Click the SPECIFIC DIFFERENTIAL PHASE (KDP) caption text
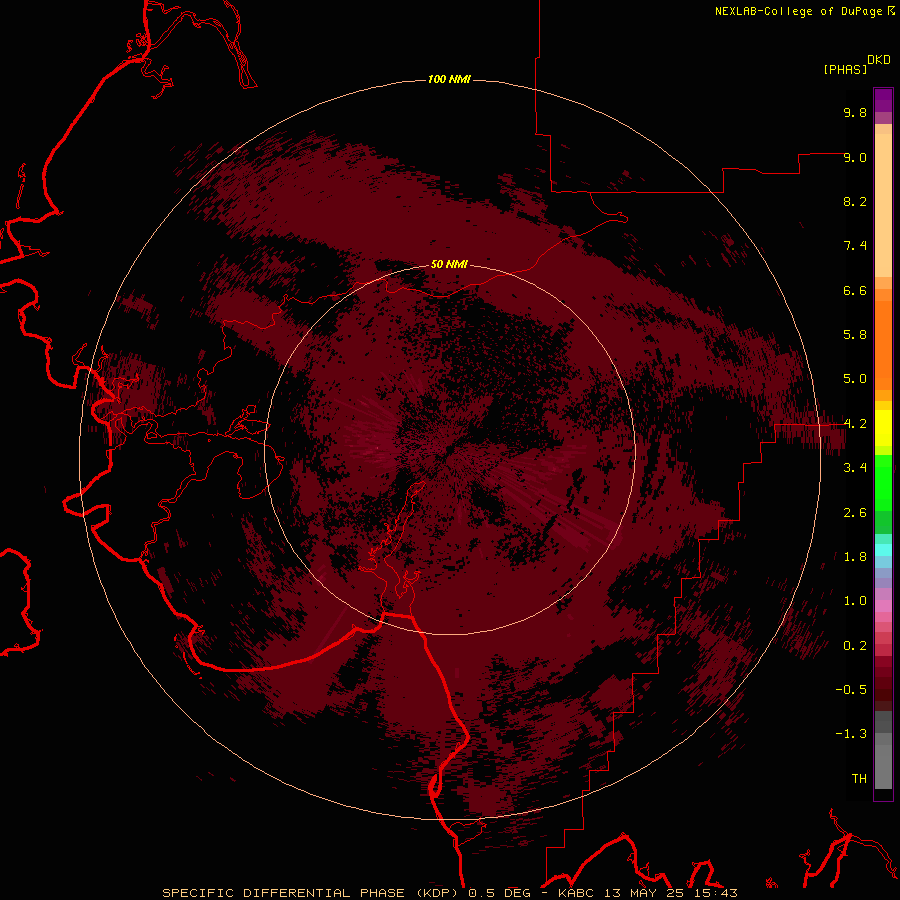 coord(310,893)
